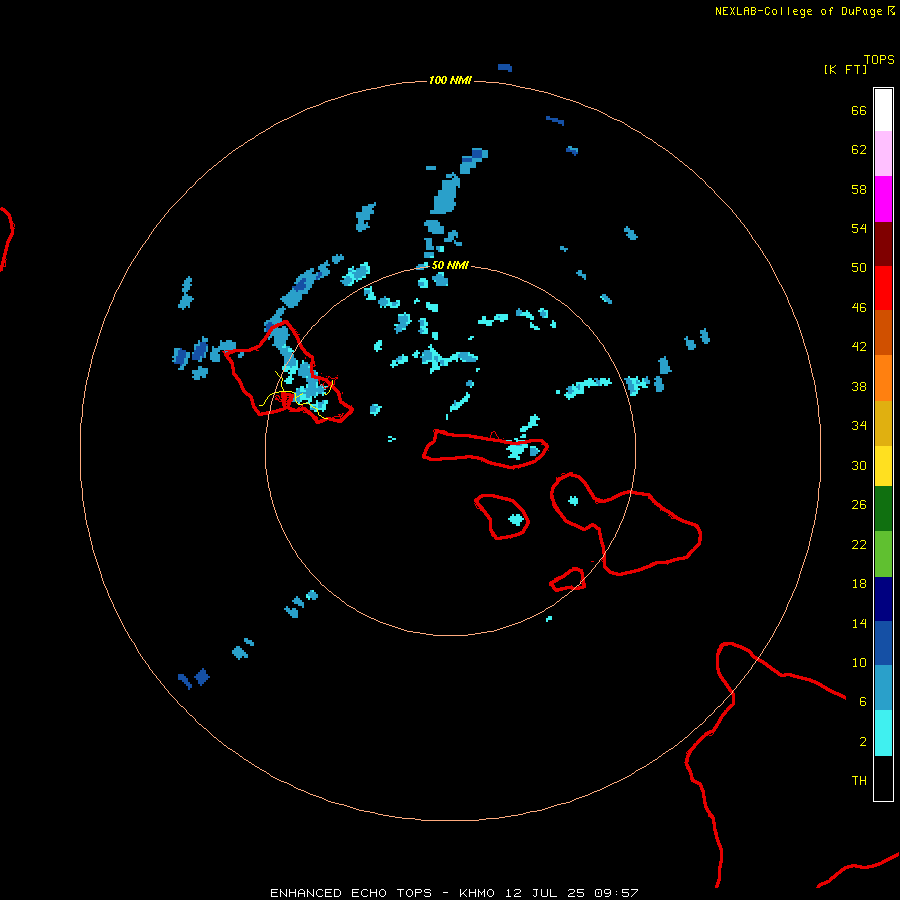
Task: Select the navy legend color swatch
Action: coord(883,599)
